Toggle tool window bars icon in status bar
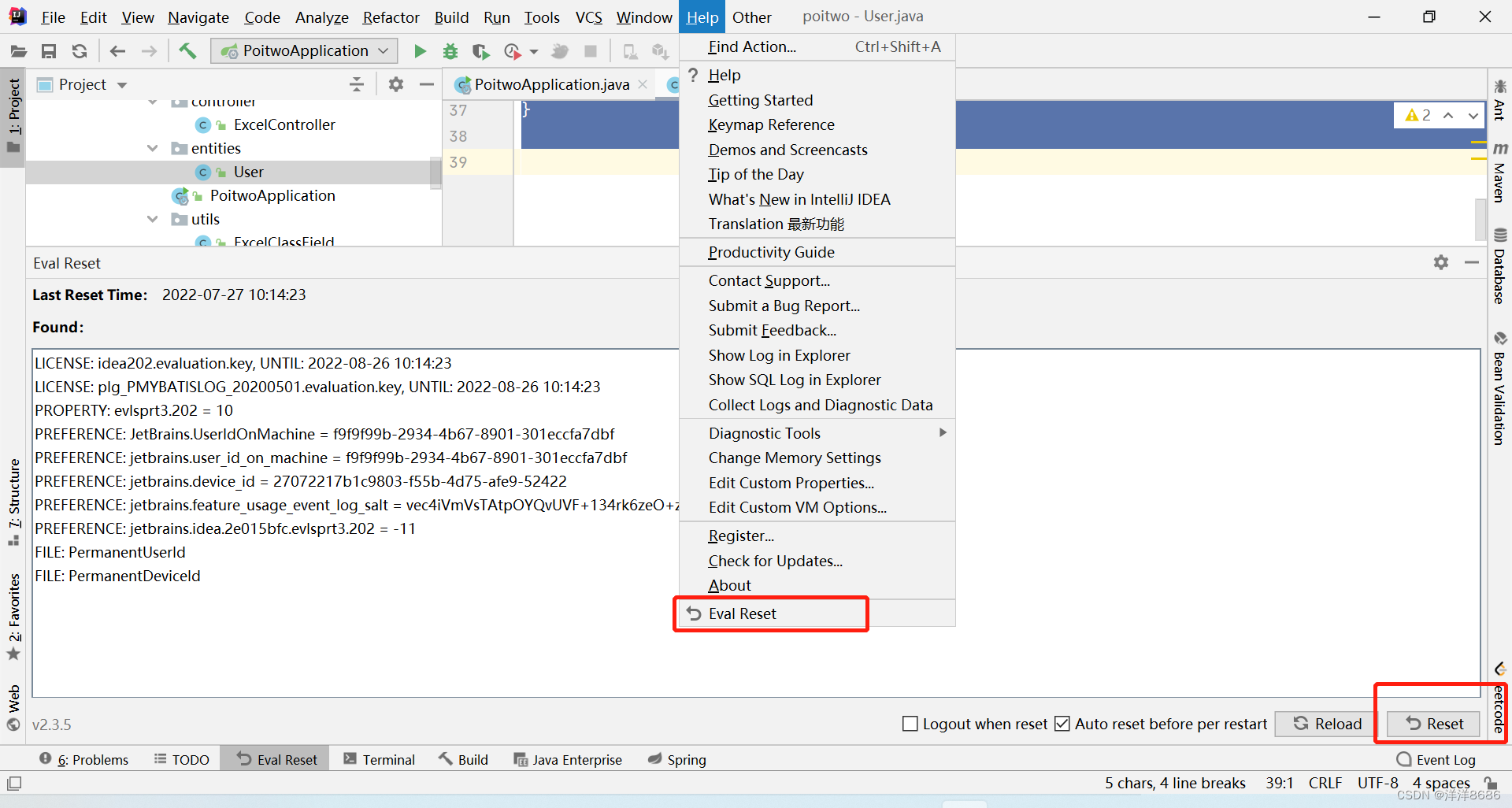Viewport: 1512px width, 808px height. [x=14, y=783]
